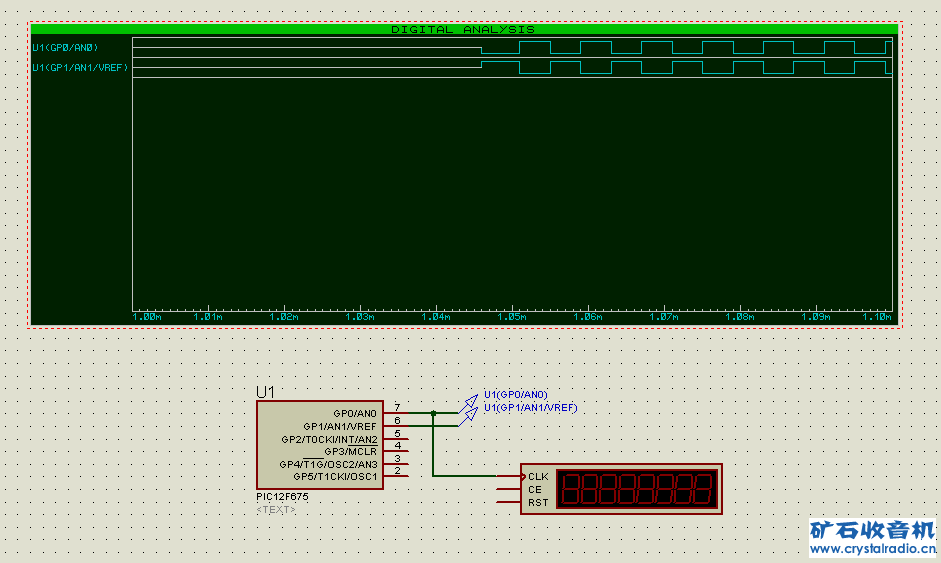Click the 1.05m time axis marker

coord(511,317)
